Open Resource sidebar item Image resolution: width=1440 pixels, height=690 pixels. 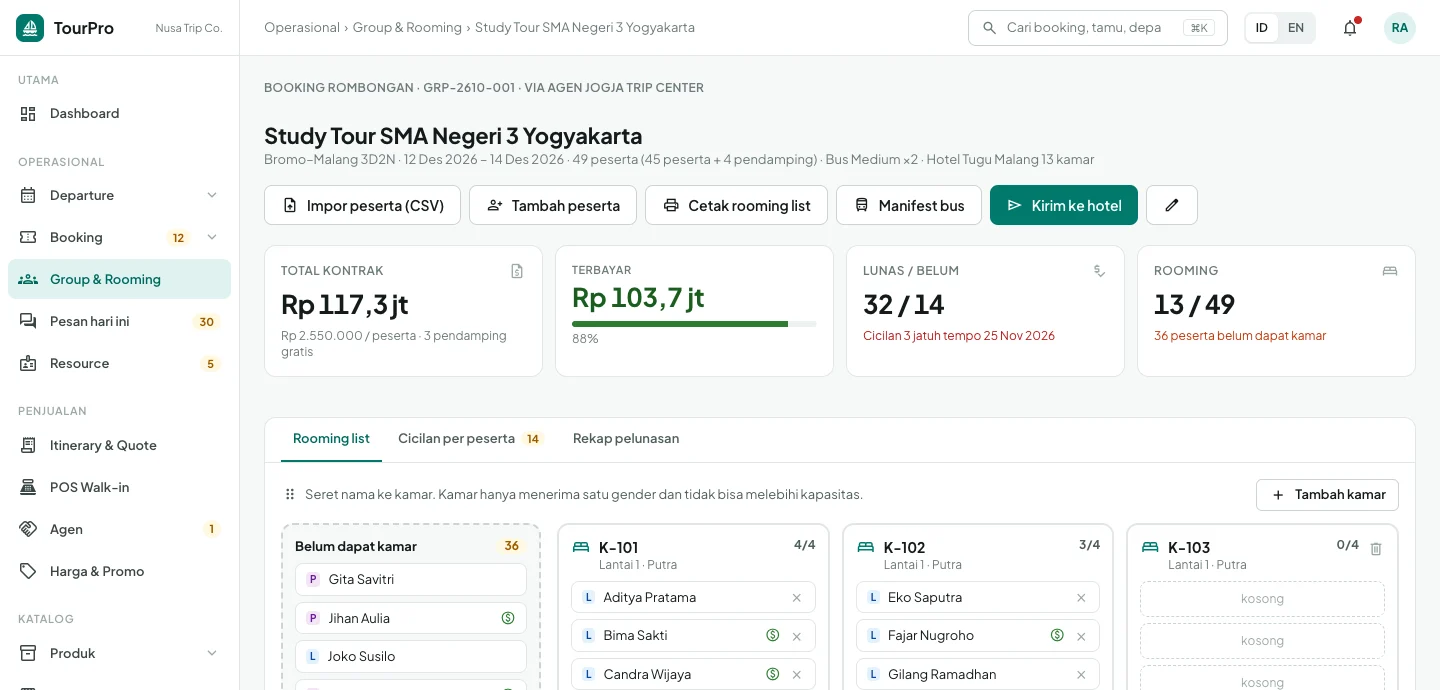pyautogui.click(x=119, y=363)
